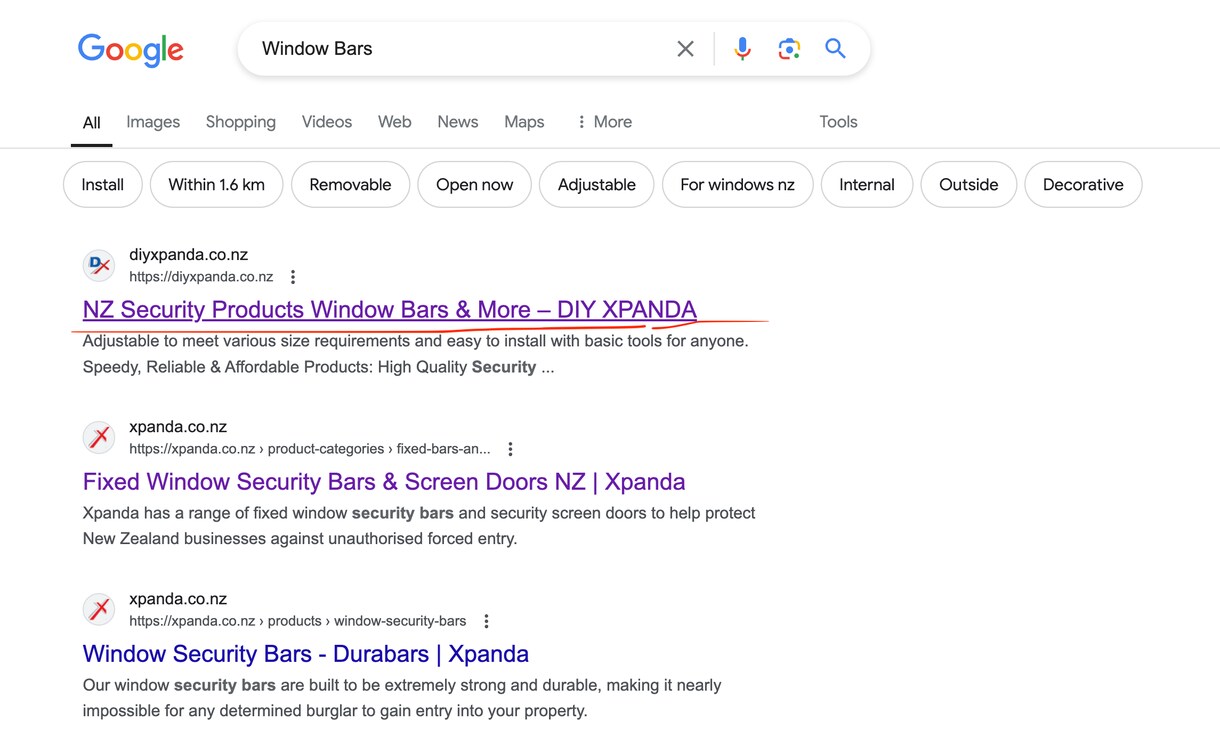Go to the Maps tab

tap(524, 122)
